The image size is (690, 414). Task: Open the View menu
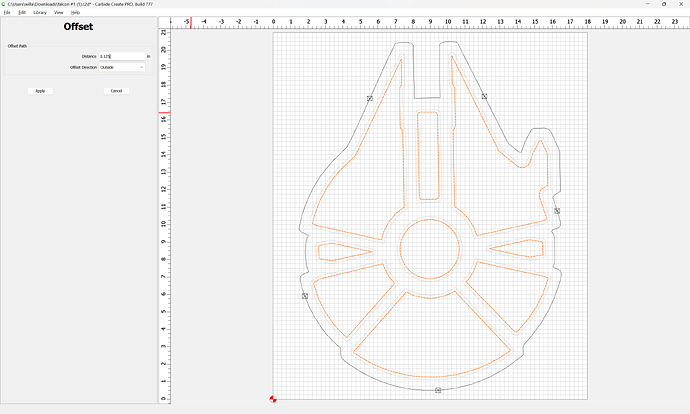pos(59,12)
